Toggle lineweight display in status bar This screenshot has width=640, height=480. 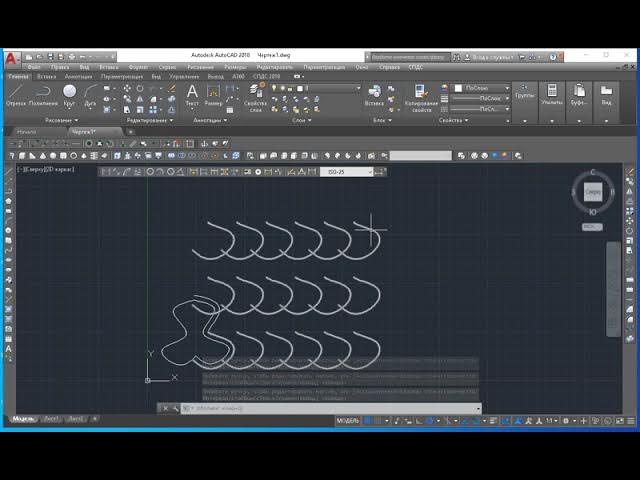tap(493, 420)
